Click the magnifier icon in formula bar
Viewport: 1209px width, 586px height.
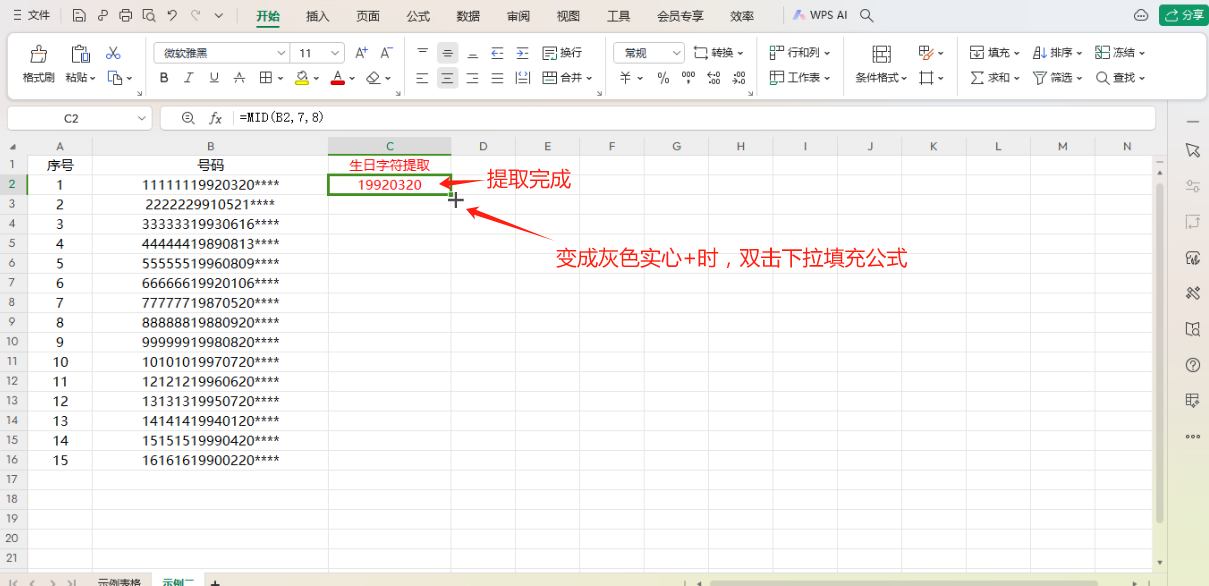[187, 118]
